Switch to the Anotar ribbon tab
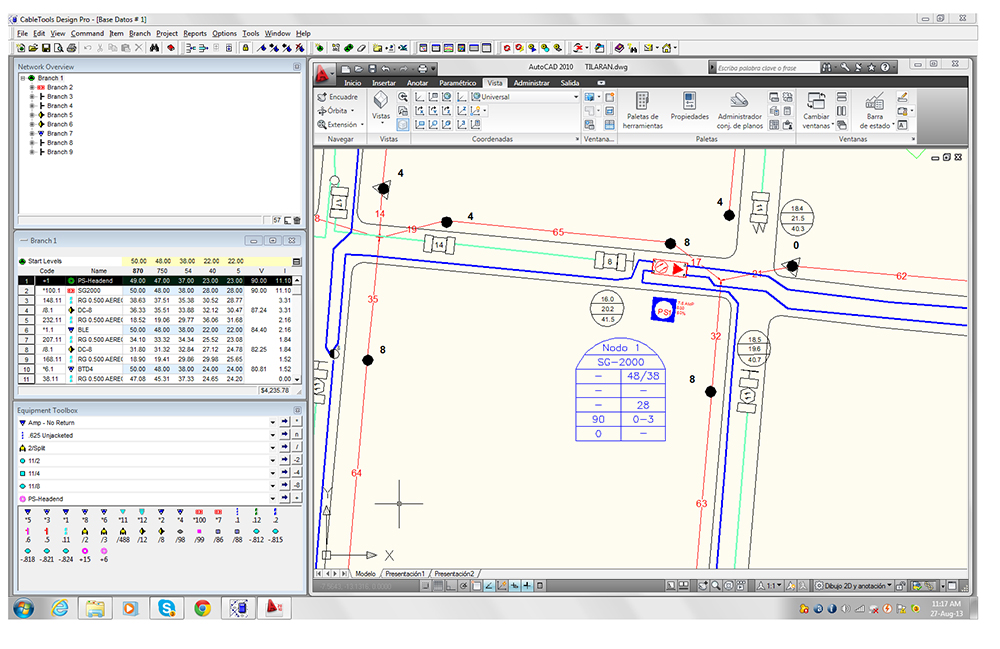Viewport: 1000px width, 649px height. click(418, 83)
